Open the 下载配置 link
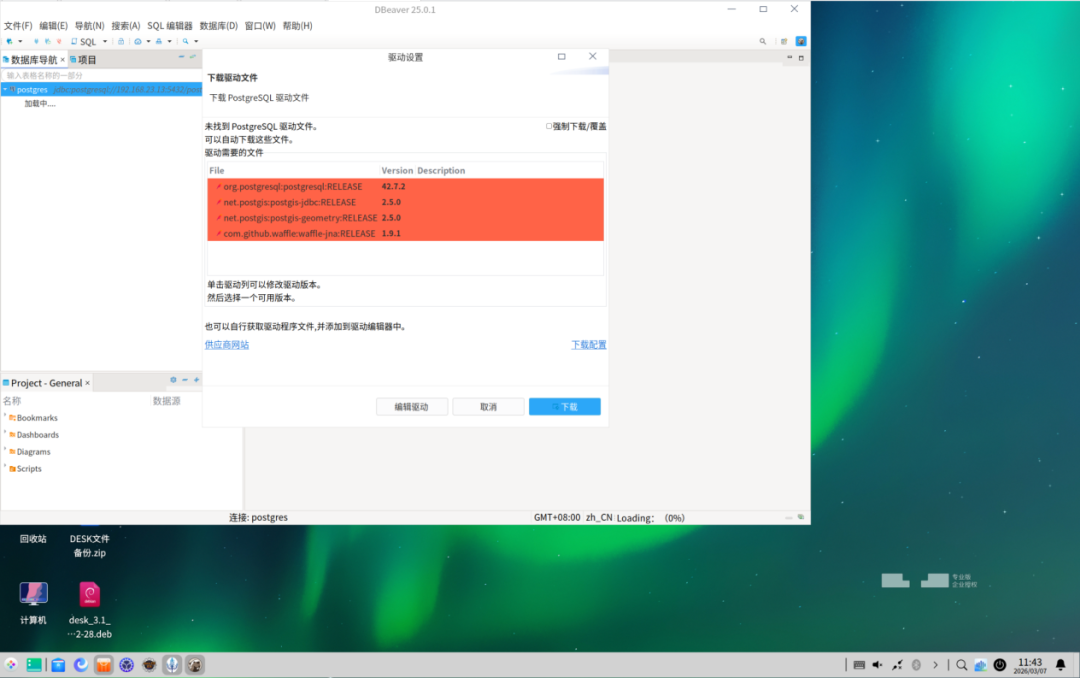The width and height of the screenshot is (1080, 678). point(588,345)
